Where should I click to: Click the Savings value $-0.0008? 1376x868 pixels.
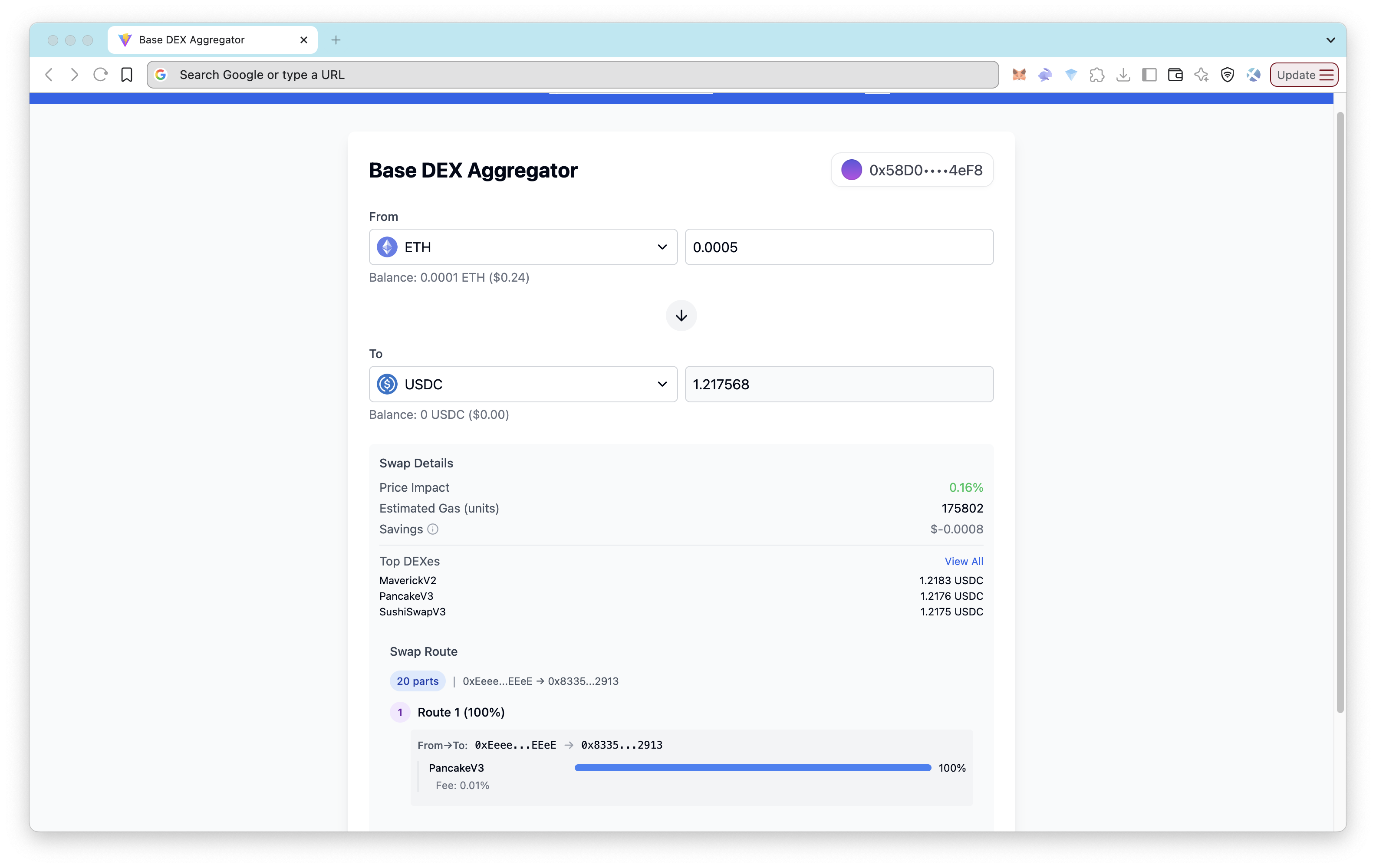(x=957, y=529)
